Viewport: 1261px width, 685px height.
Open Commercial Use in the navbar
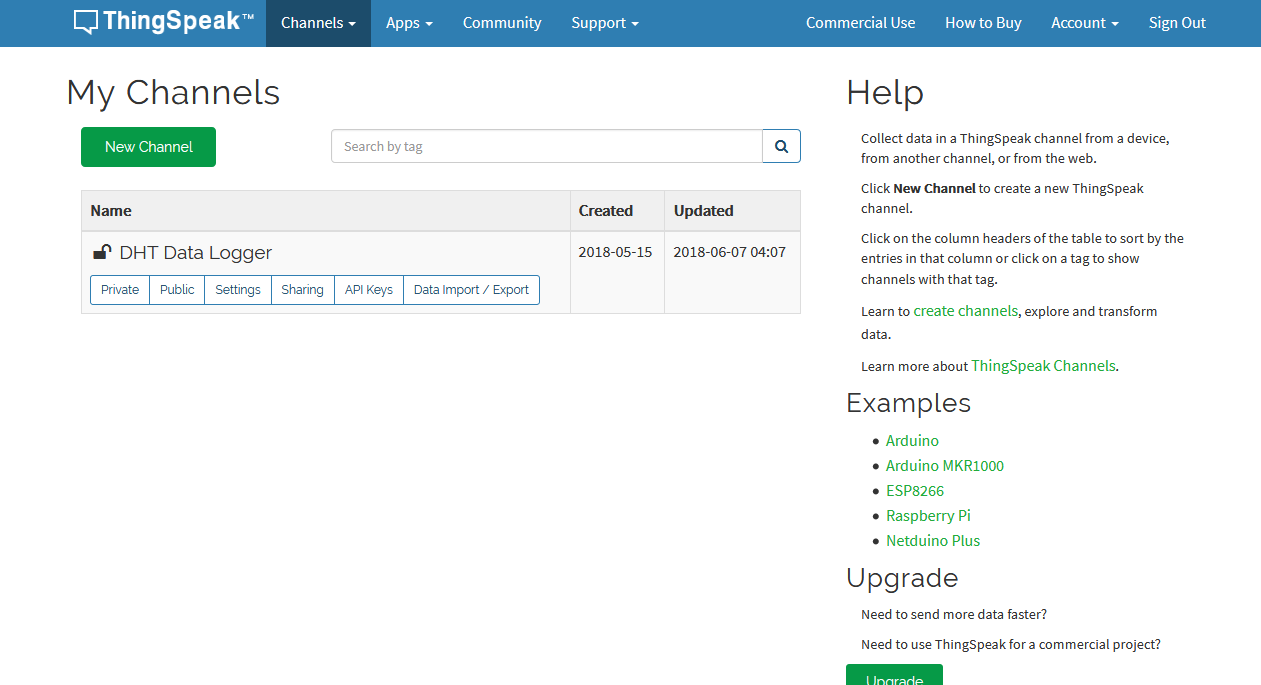pos(861,23)
